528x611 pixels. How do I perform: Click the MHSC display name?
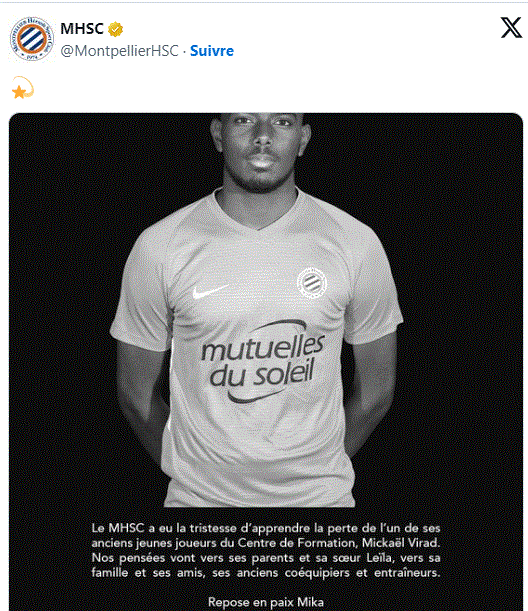tap(82, 29)
